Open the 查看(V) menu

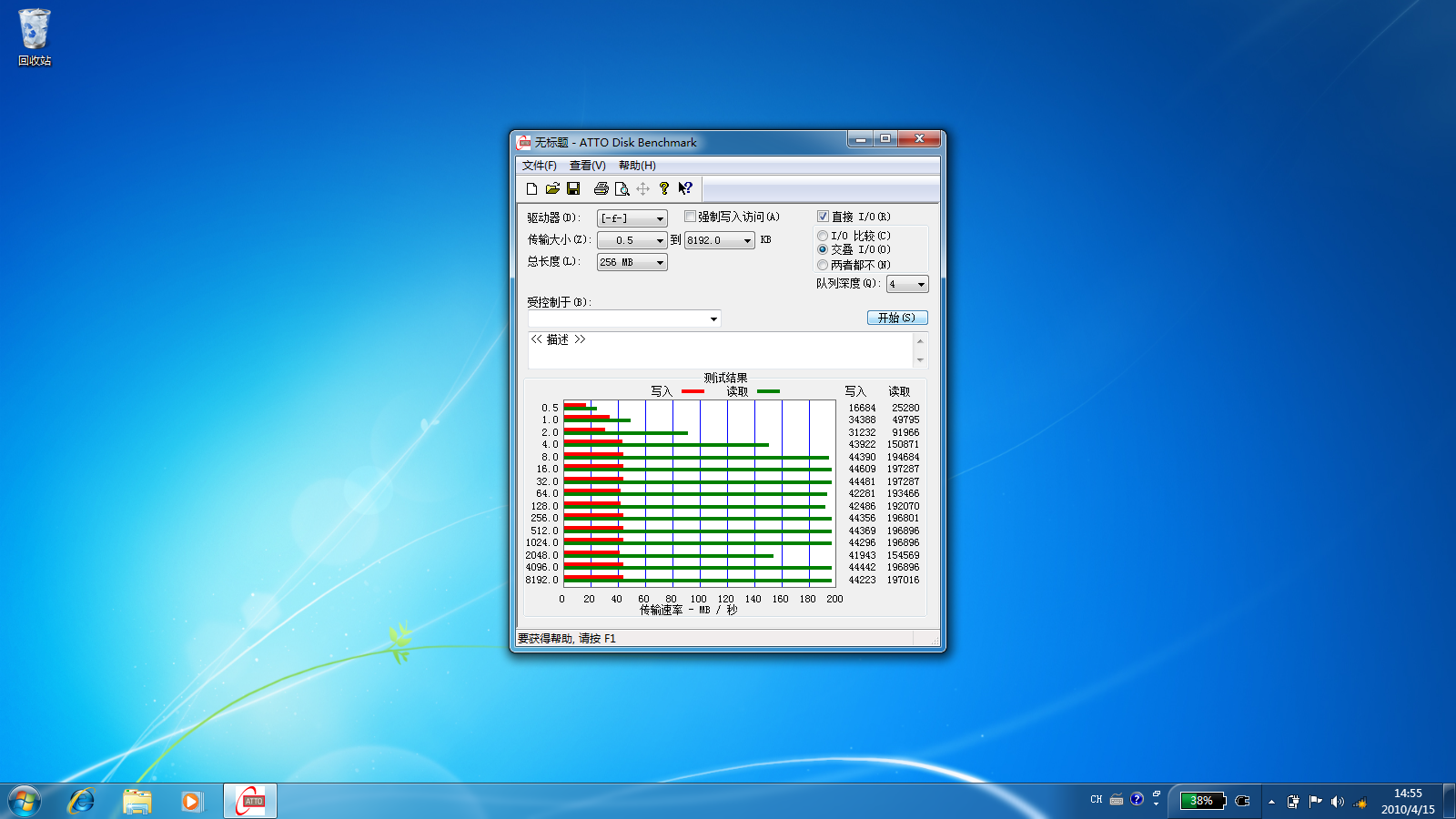[587, 166]
